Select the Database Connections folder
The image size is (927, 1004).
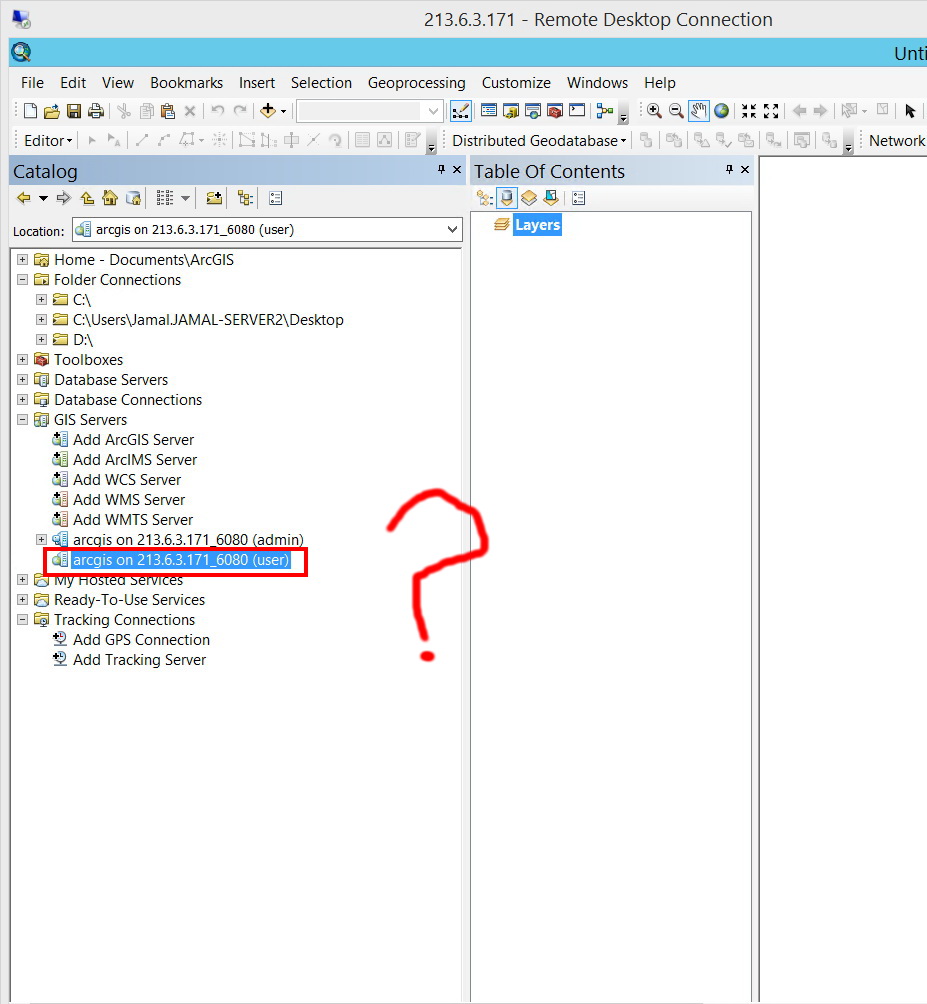[x=127, y=400]
